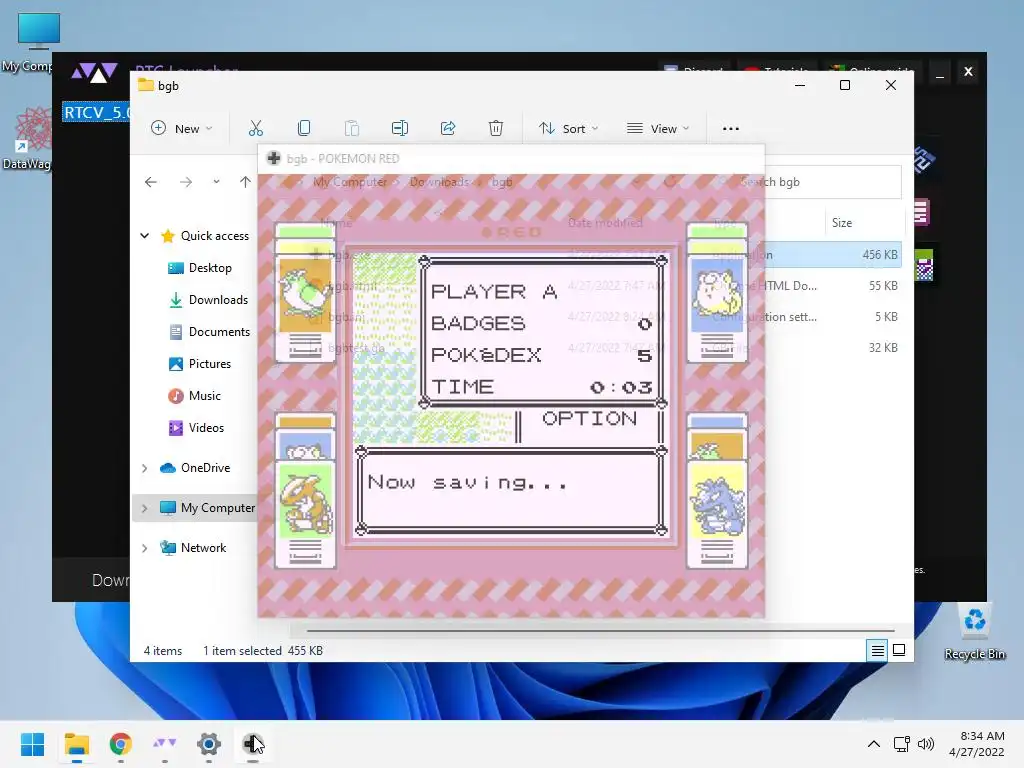Expand the Network tree node
The height and width of the screenshot is (768, 1024).
point(144,548)
